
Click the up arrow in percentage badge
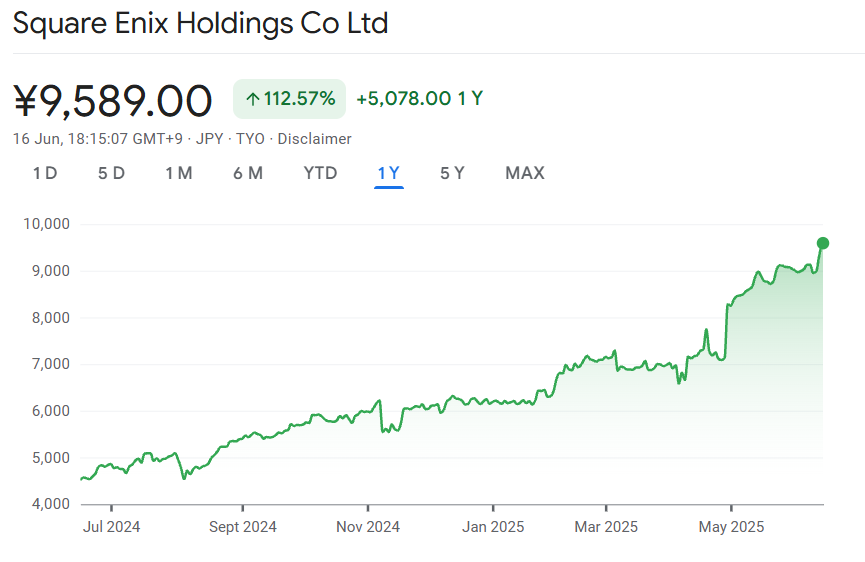point(253,99)
